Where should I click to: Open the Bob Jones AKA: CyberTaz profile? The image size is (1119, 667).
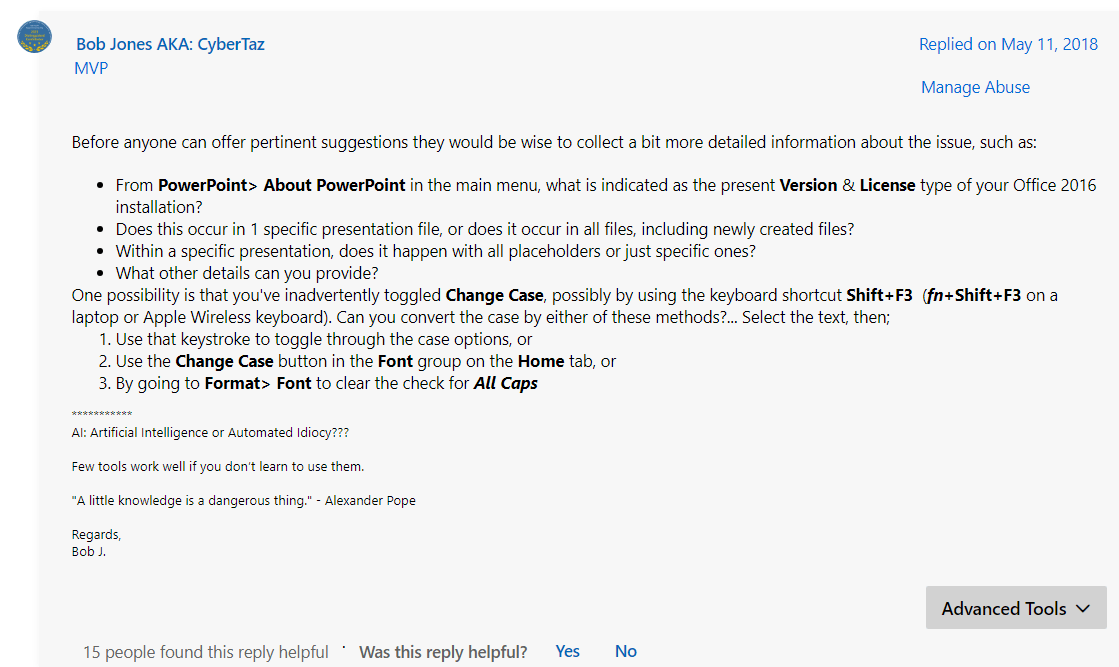(x=170, y=44)
